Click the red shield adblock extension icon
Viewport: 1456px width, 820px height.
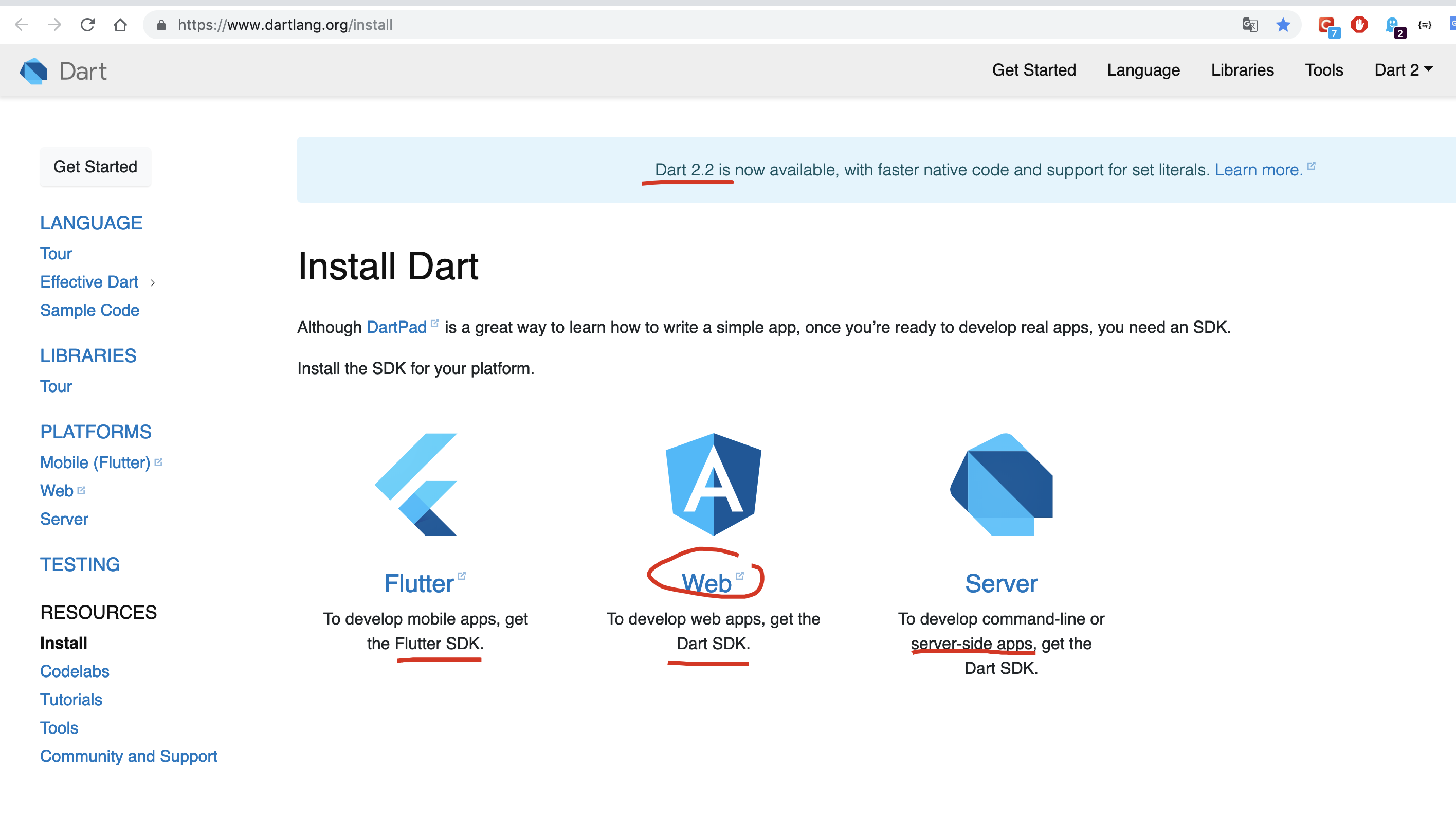coord(1359,25)
